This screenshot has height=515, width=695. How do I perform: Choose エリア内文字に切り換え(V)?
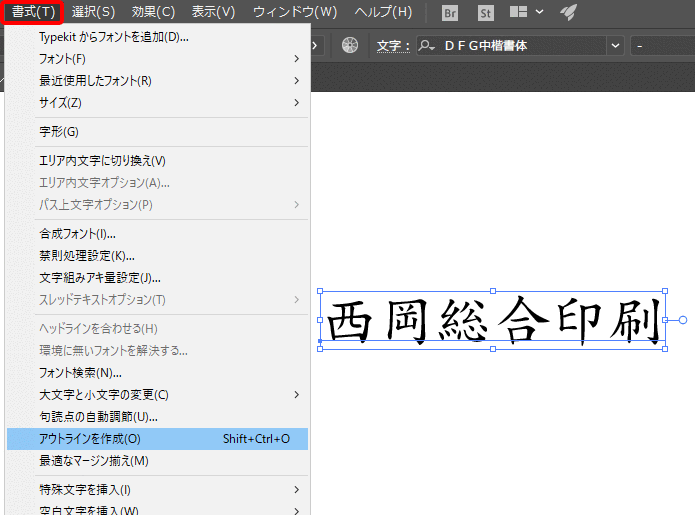point(157,160)
